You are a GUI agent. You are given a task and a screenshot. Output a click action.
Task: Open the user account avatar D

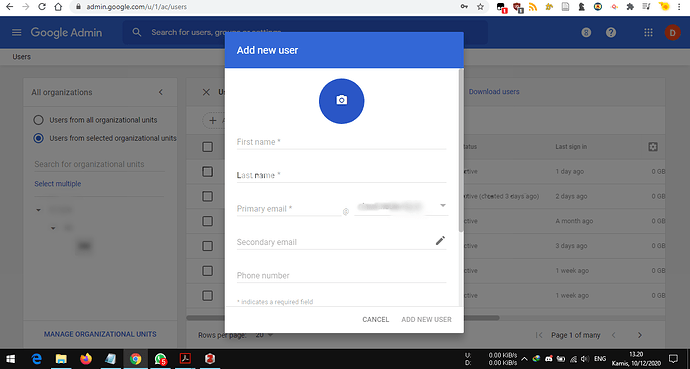pos(672,33)
